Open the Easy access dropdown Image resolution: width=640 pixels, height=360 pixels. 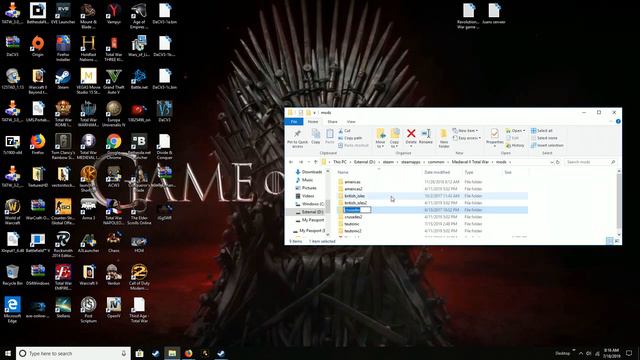click(x=467, y=138)
